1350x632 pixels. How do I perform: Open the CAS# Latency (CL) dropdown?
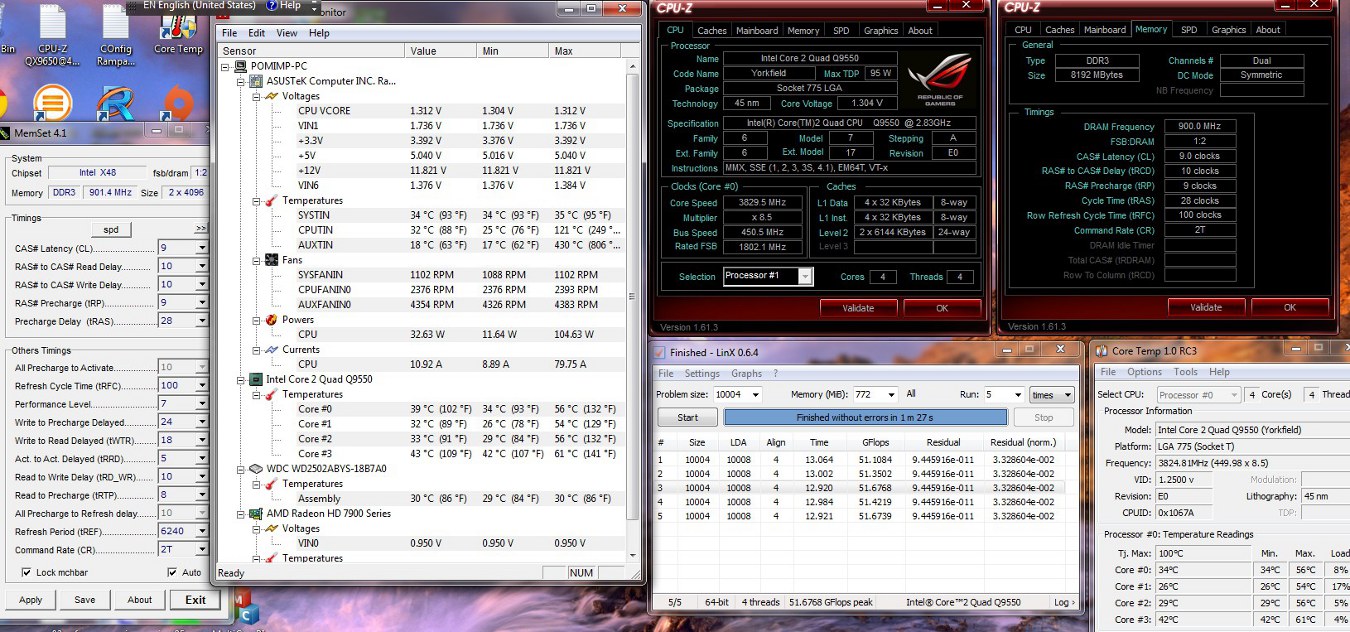(201, 248)
